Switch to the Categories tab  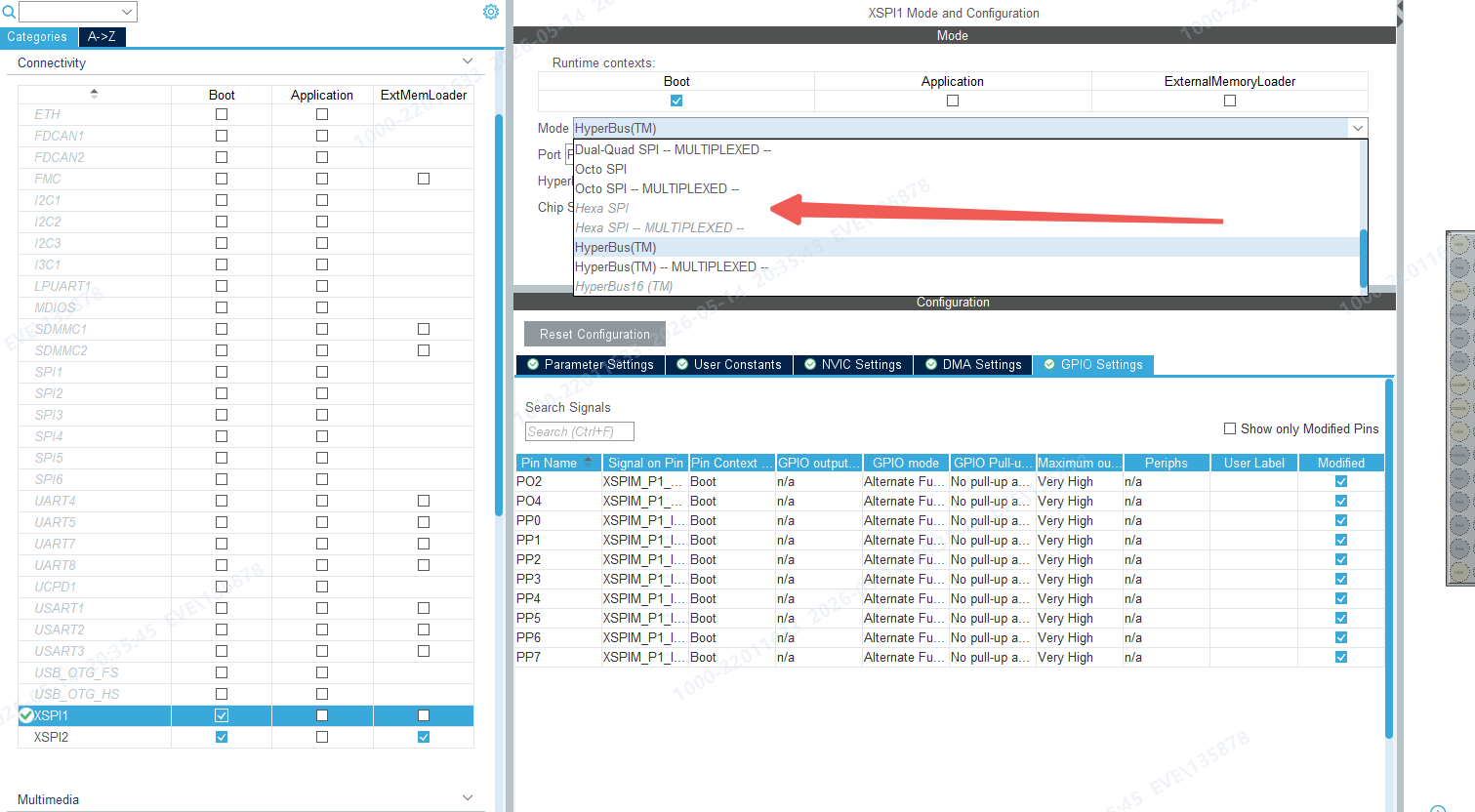[37, 37]
